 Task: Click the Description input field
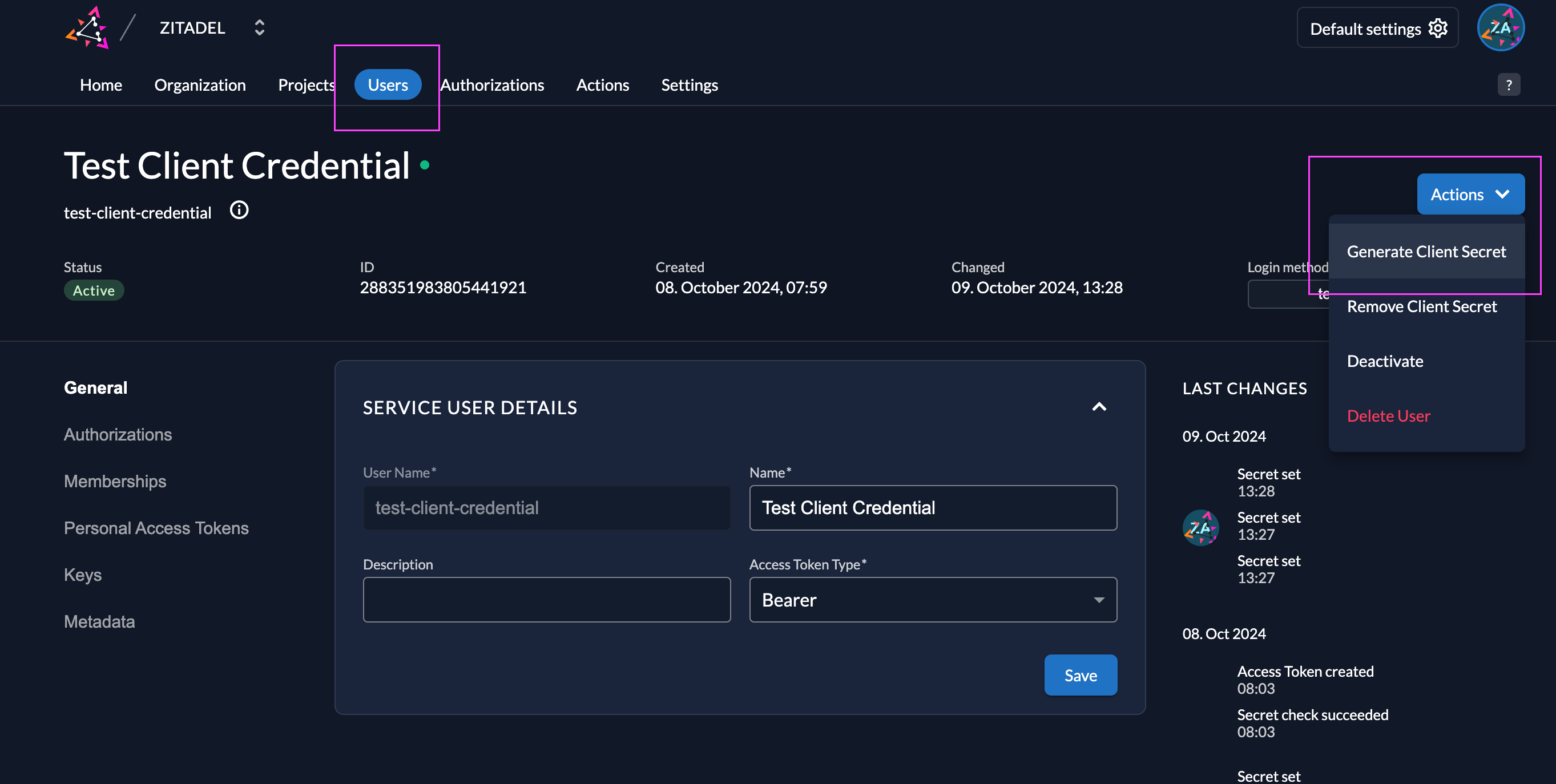(546, 600)
